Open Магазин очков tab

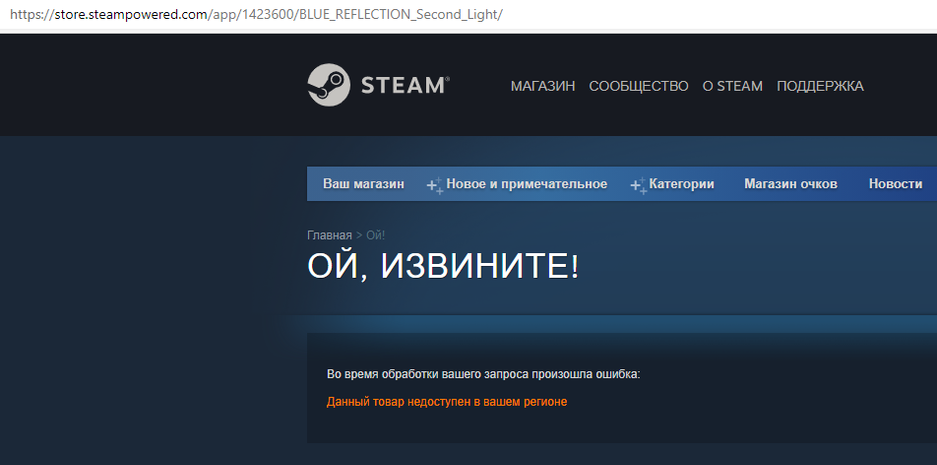tap(791, 184)
